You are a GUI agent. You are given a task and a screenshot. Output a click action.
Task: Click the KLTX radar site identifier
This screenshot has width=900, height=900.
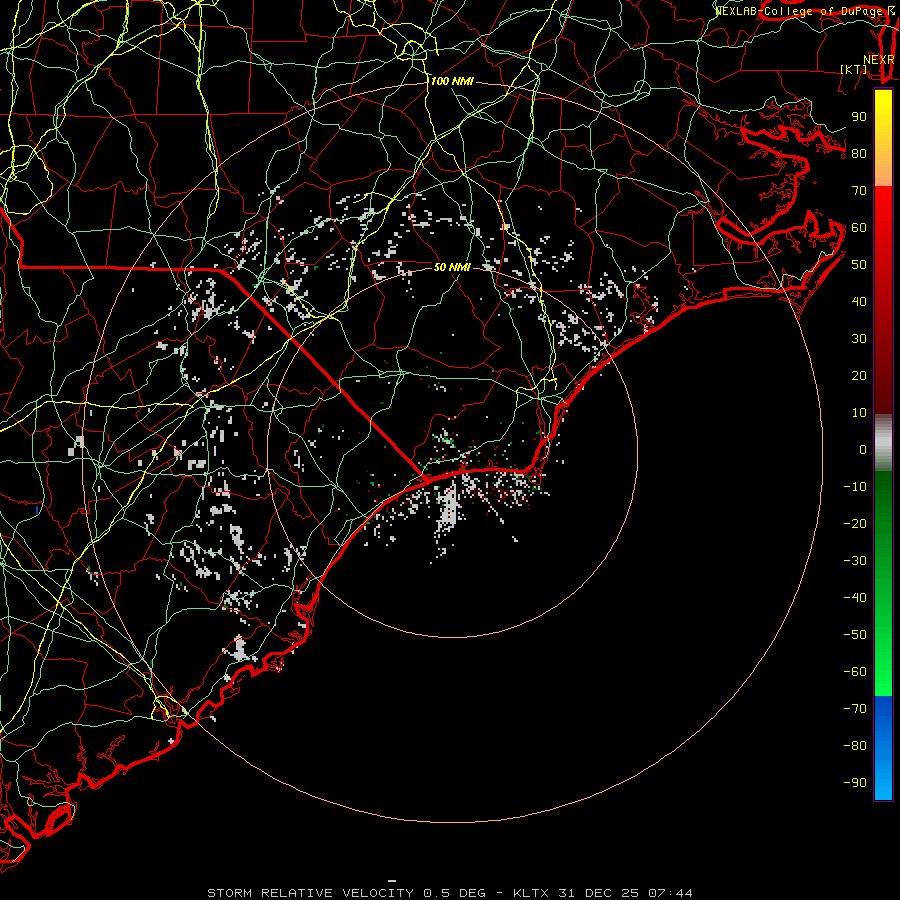531,893
